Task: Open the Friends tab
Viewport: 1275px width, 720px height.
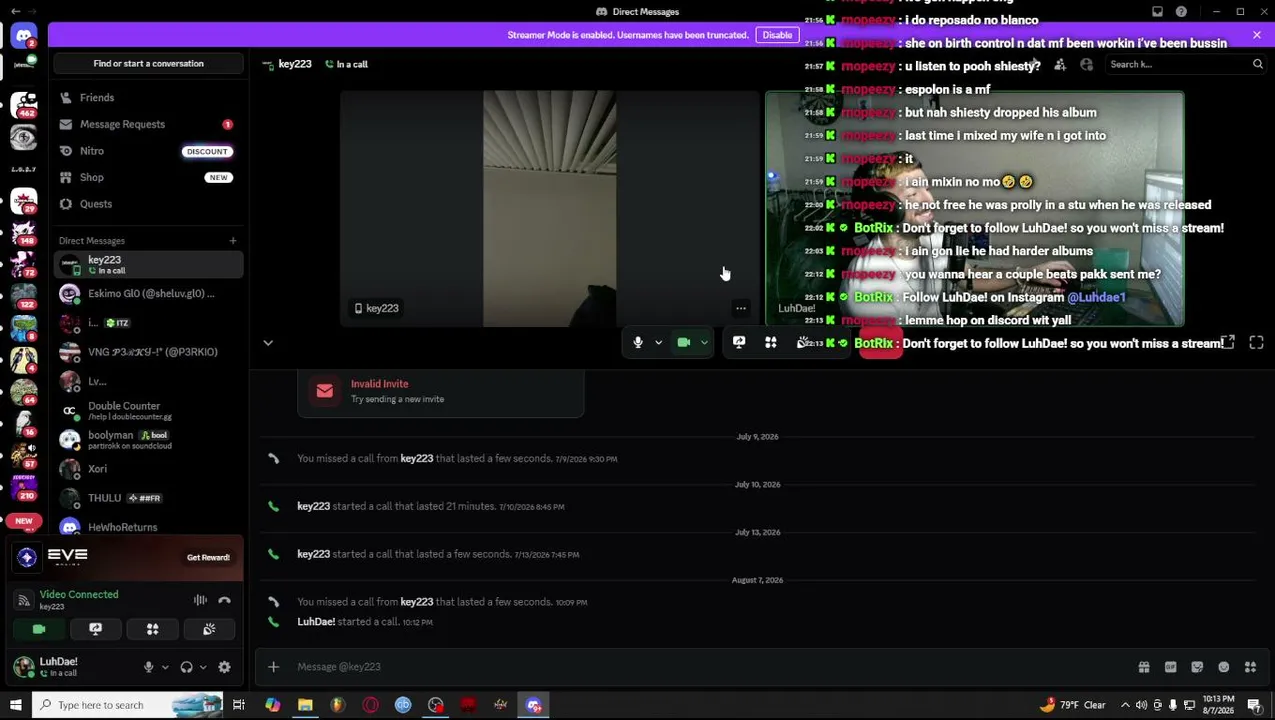Action: 148,98
